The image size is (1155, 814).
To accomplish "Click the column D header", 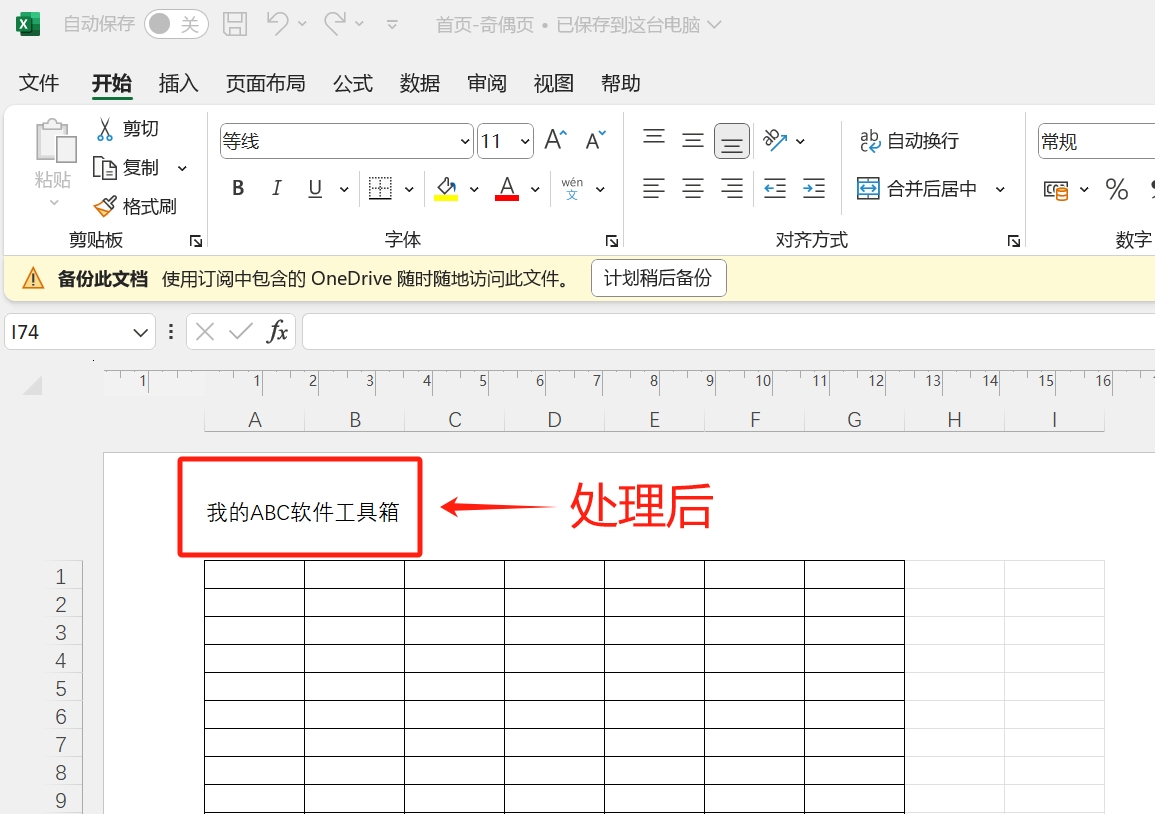I will coord(554,420).
